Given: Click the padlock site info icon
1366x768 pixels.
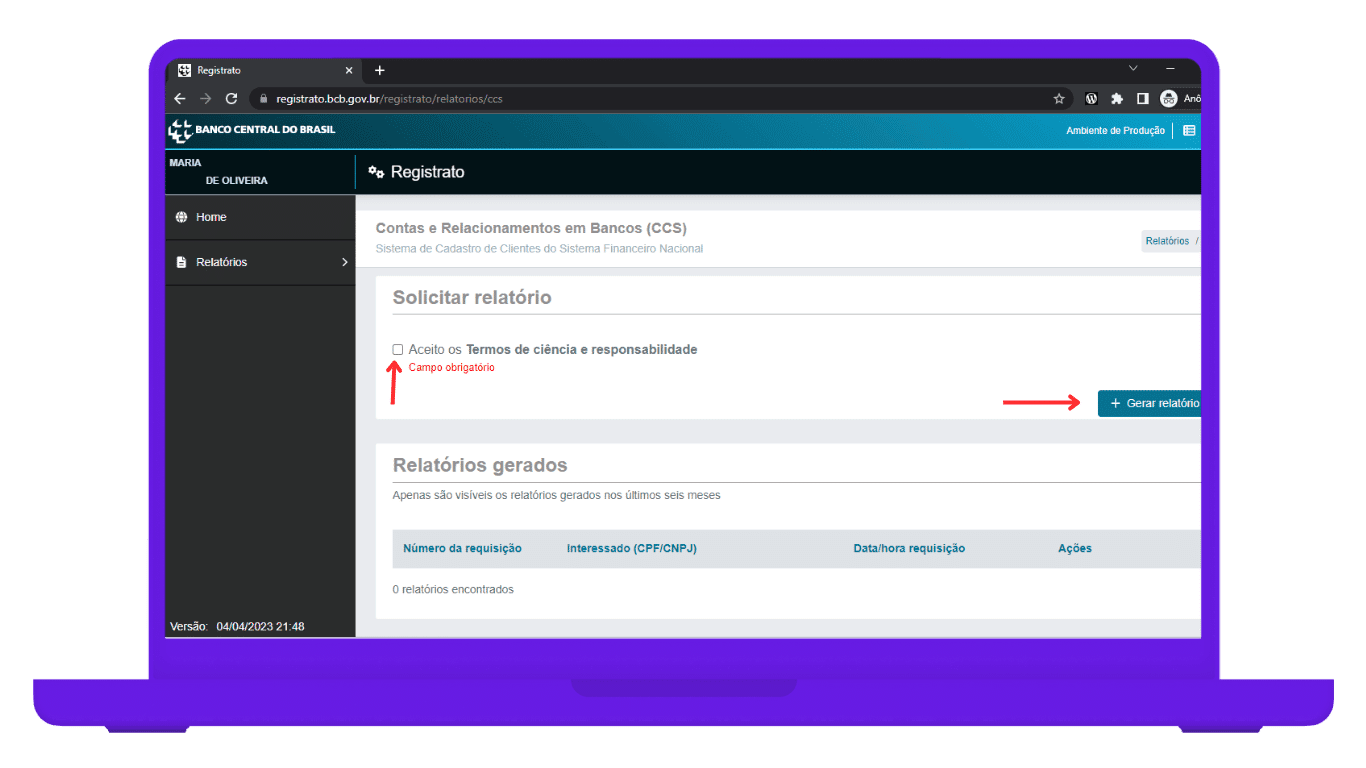Looking at the screenshot, I should [263, 99].
